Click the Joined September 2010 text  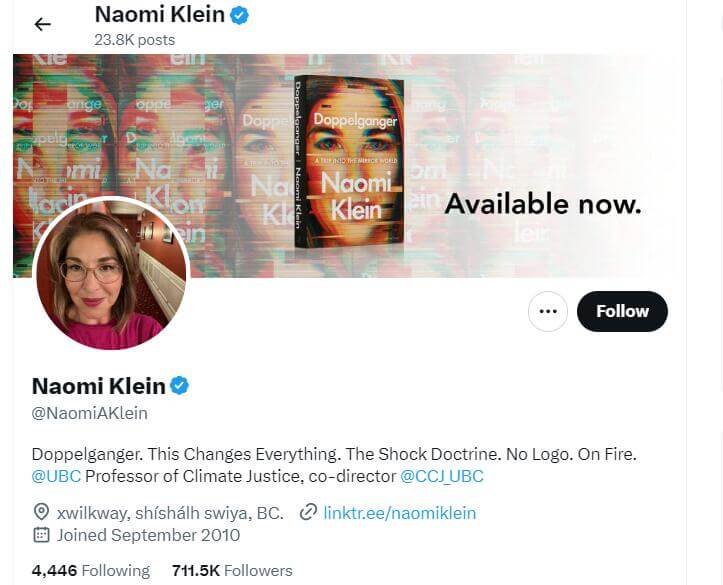click(148, 535)
